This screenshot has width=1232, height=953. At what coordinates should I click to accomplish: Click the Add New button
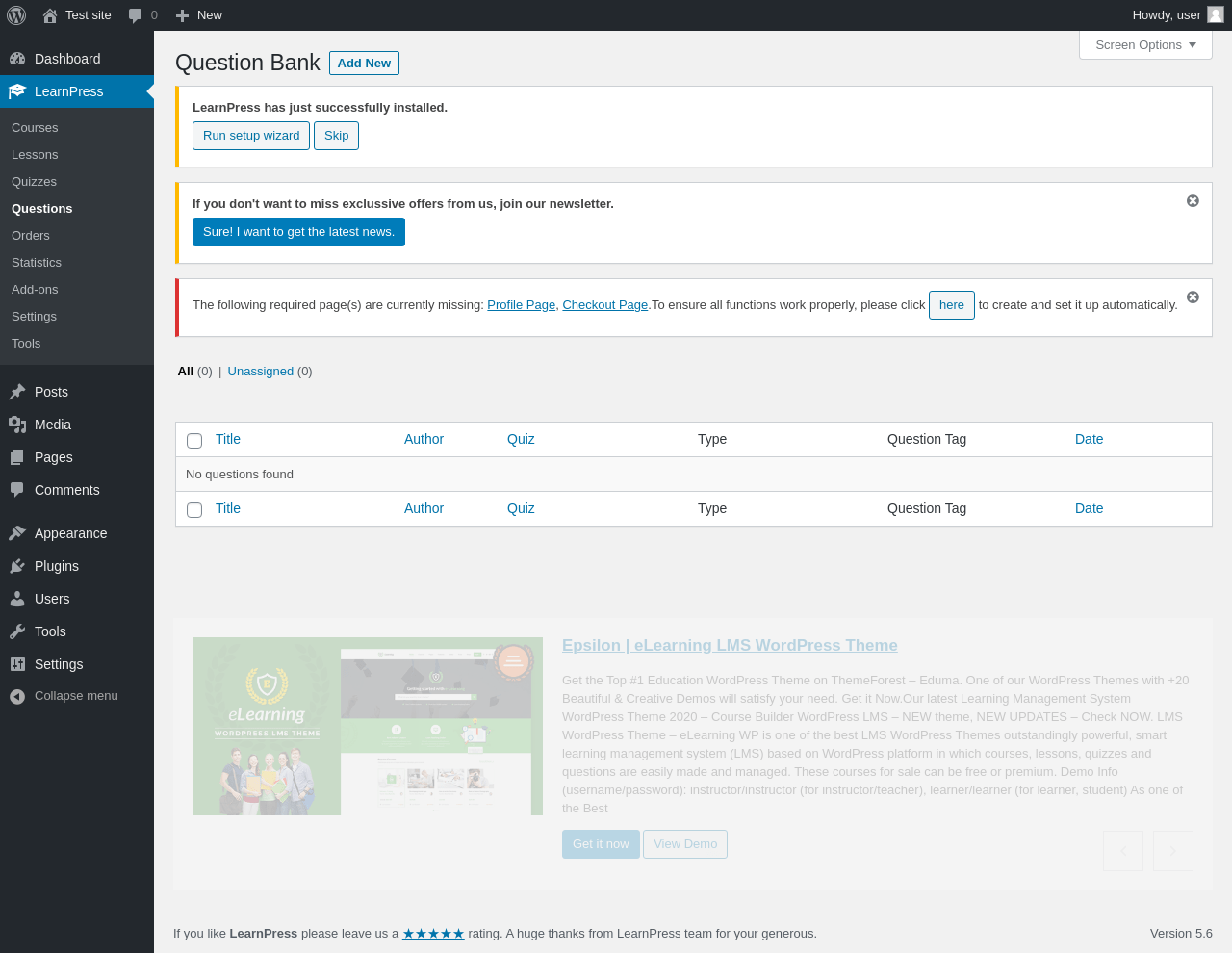pyautogui.click(x=364, y=63)
